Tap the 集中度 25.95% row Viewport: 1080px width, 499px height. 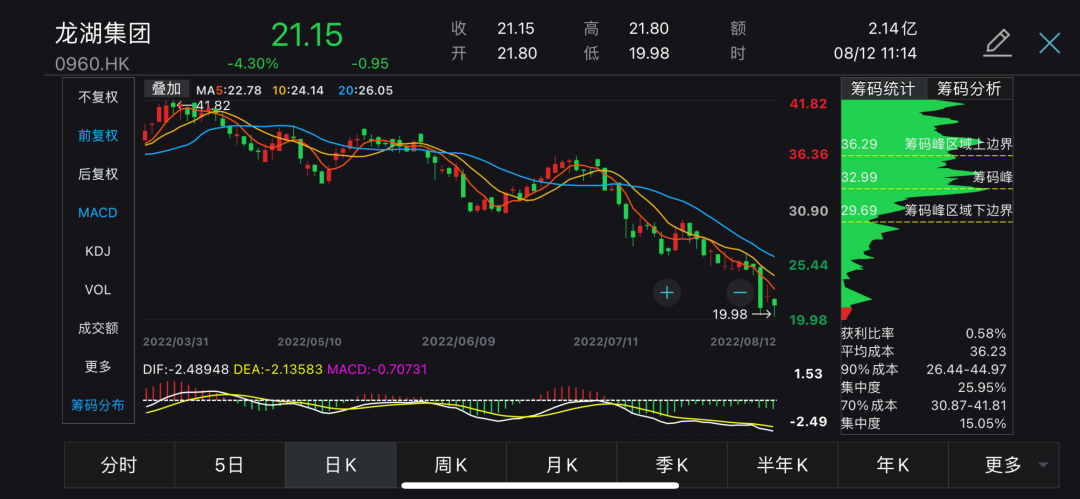click(924, 387)
